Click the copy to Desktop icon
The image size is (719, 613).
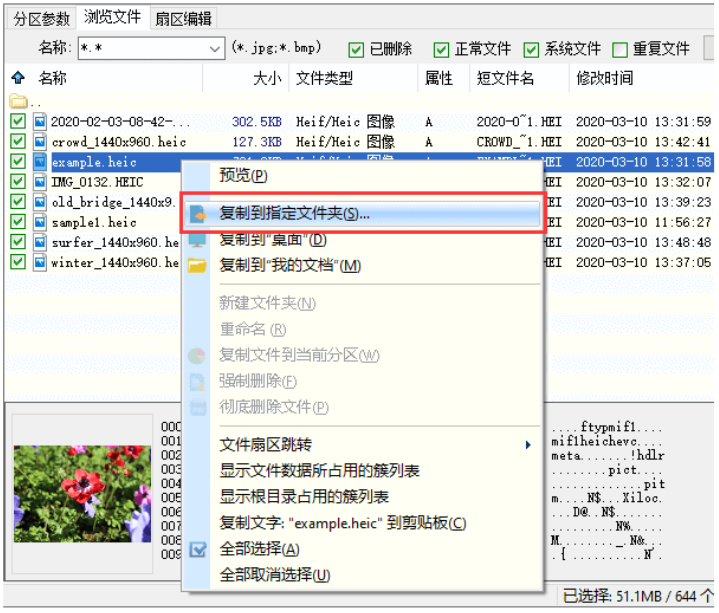[x=198, y=240]
